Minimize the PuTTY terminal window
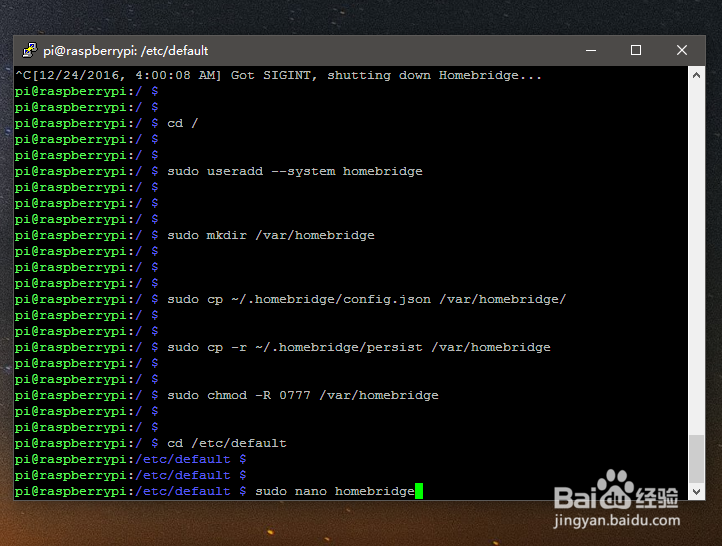722x546 pixels. [x=591, y=50]
